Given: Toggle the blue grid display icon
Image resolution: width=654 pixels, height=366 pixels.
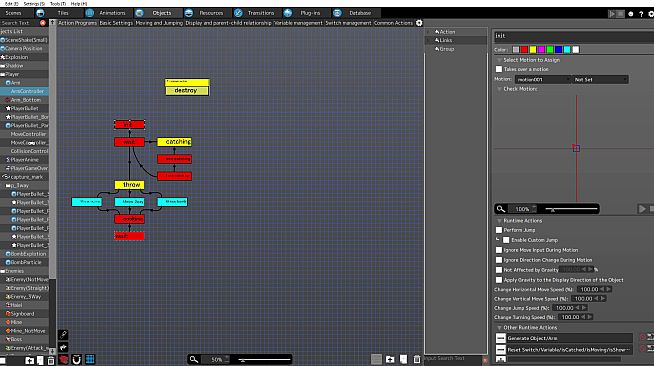Looking at the screenshot, I should tap(90, 359).
